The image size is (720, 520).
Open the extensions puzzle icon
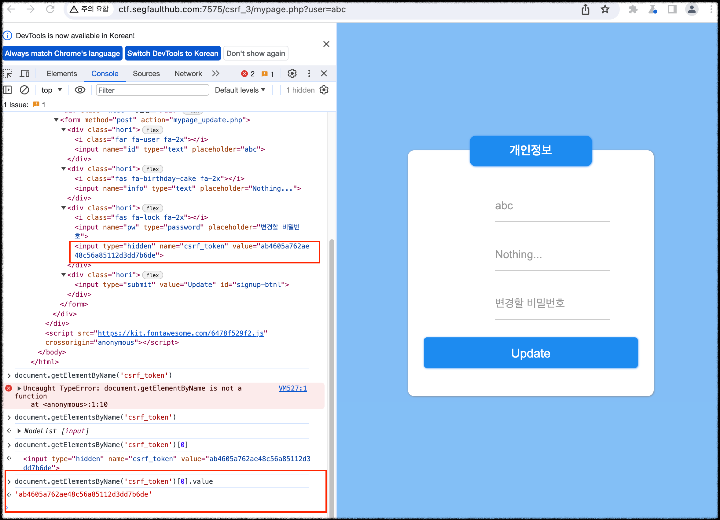pos(633,9)
